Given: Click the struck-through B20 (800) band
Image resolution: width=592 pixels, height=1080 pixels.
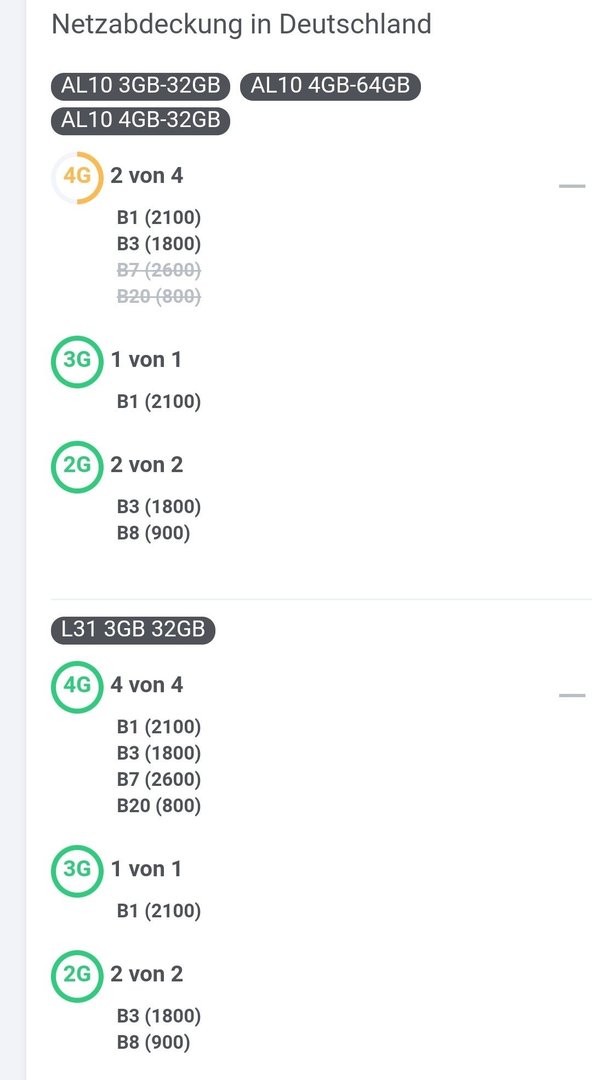Looking at the screenshot, I should [159, 296].
